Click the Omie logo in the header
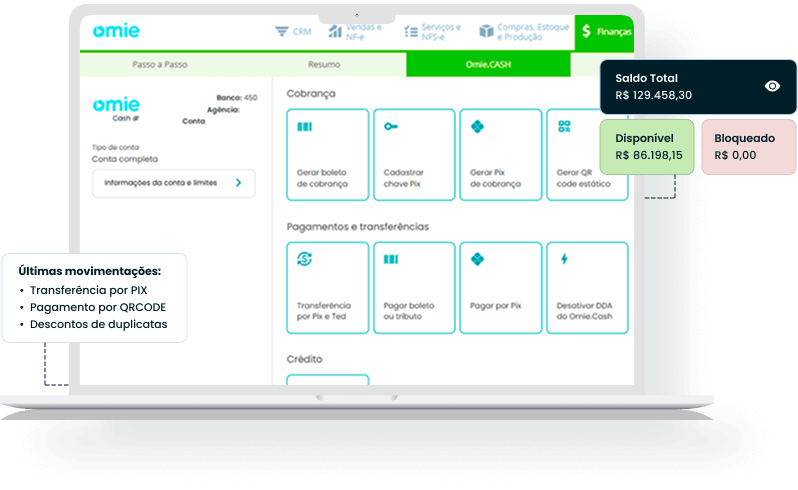This screenshot has width=798, height=490. pos(116,31)
